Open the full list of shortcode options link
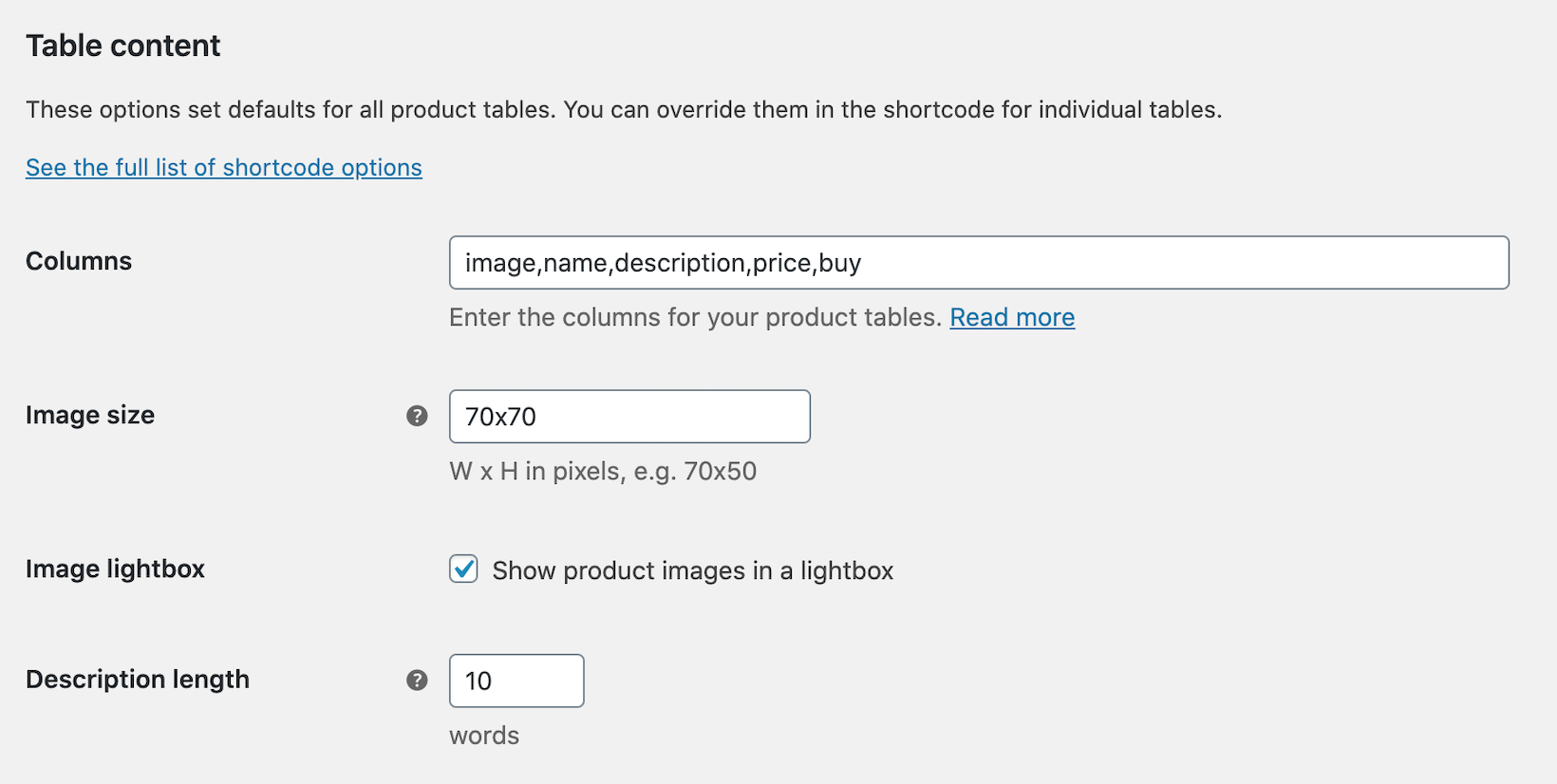Image resolution: width=1557 pixels, height=784 pixels. pos(223,167)
